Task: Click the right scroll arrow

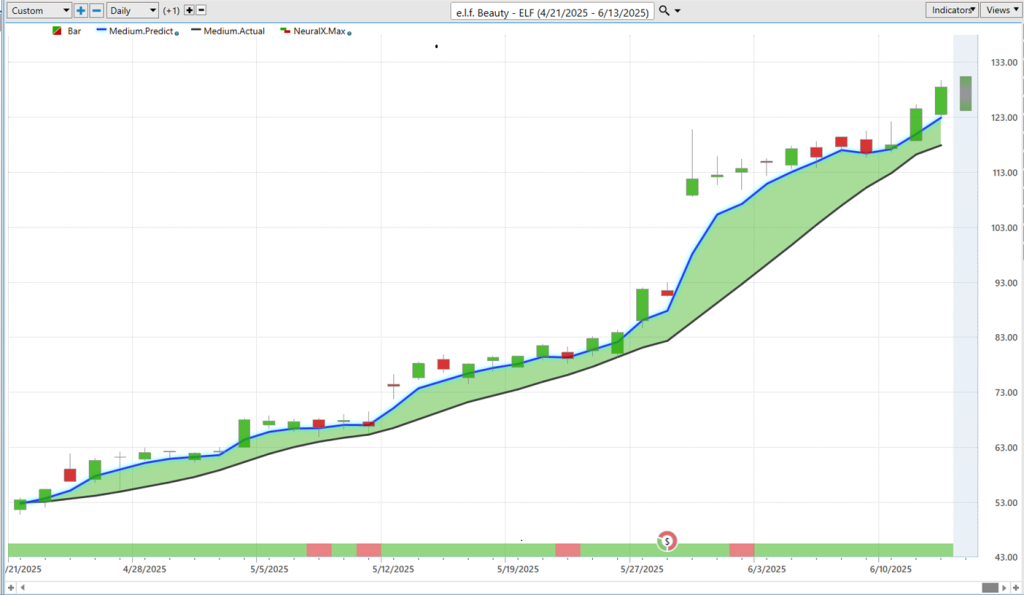Action: coord(1005,588)
